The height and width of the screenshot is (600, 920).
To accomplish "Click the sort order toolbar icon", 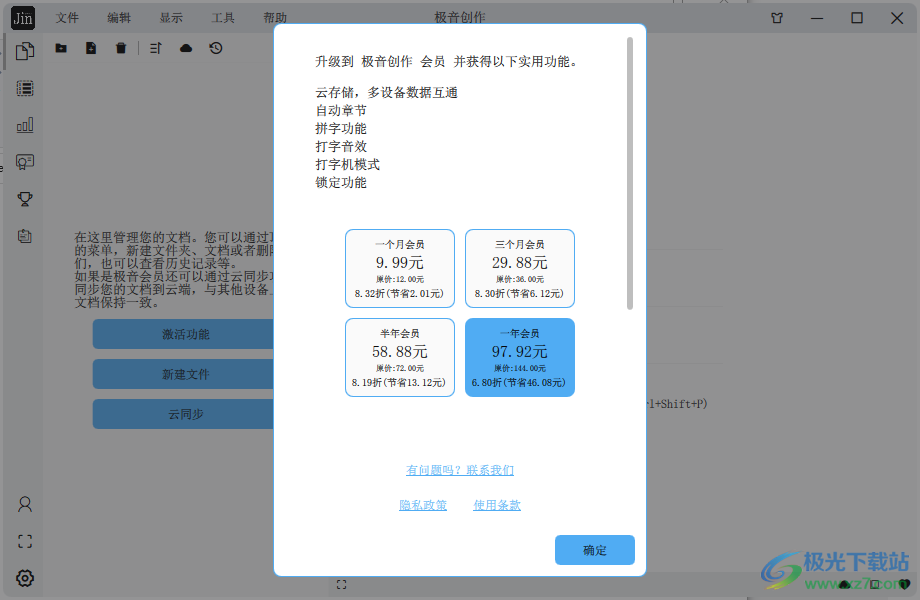I will click(155, 48).
